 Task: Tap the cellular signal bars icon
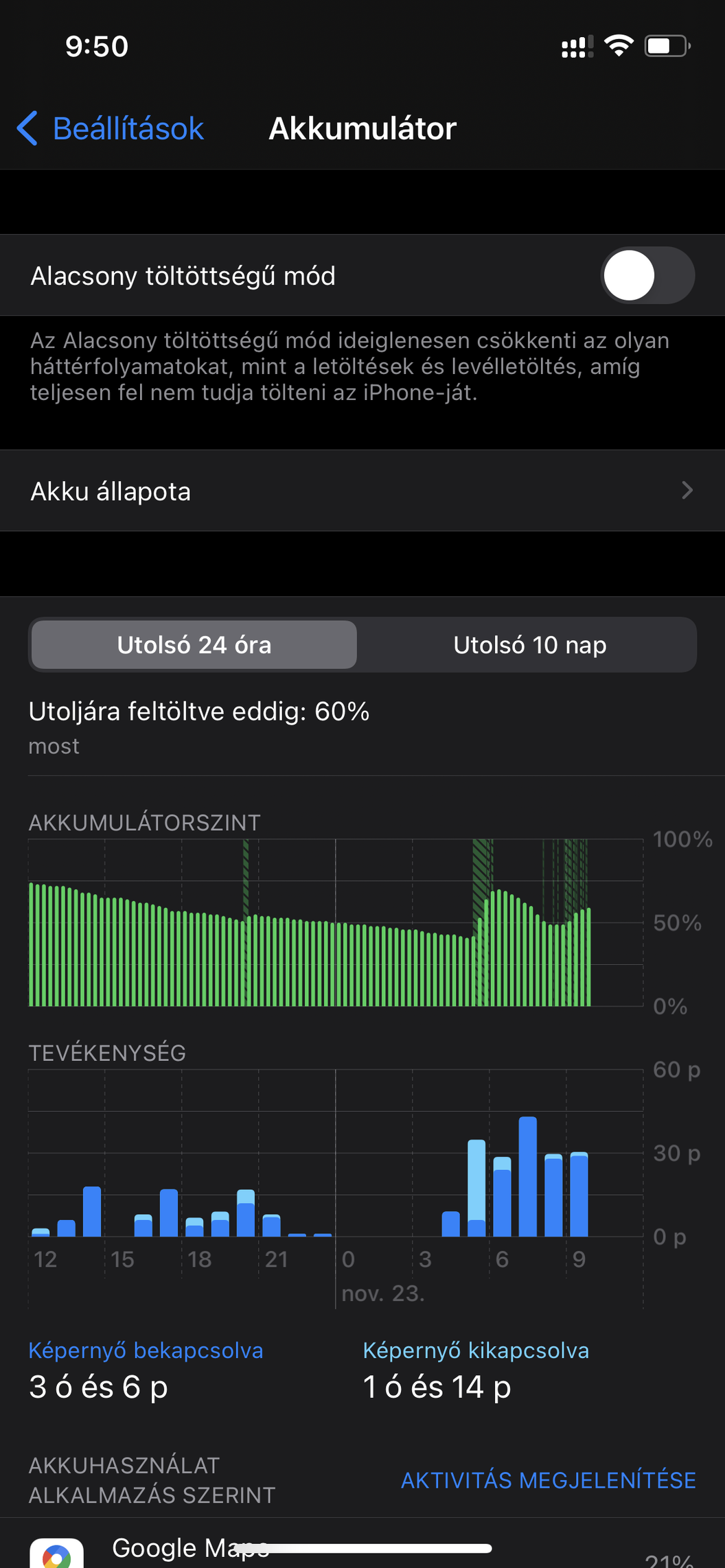(577, 47)
